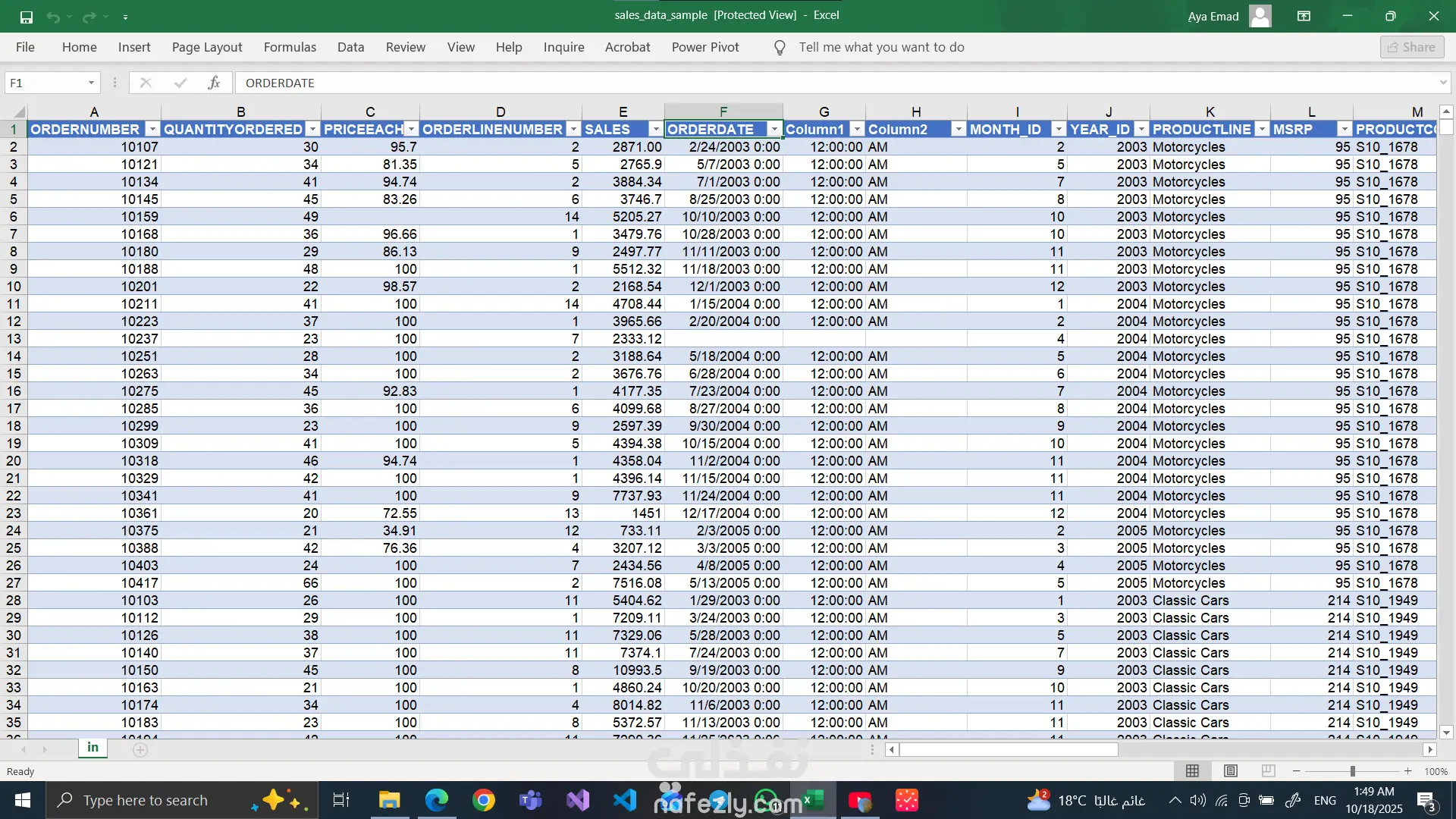Image resolution: width=1456 pixels, height=819 pixels.
Task: Expand the formula bar chevron
Action: (x=1442, y=83)
